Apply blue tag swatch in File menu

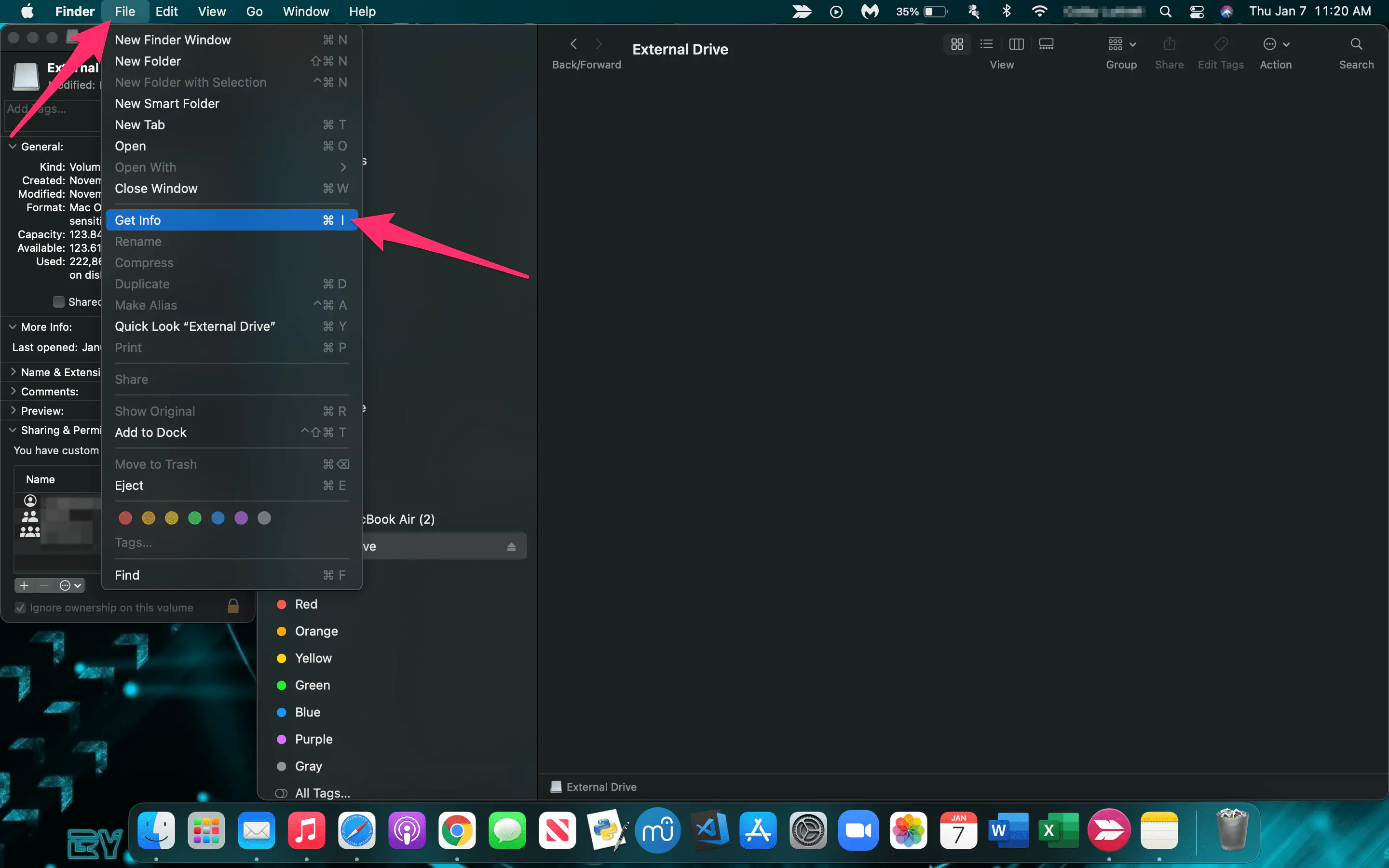tap(218, 518)
